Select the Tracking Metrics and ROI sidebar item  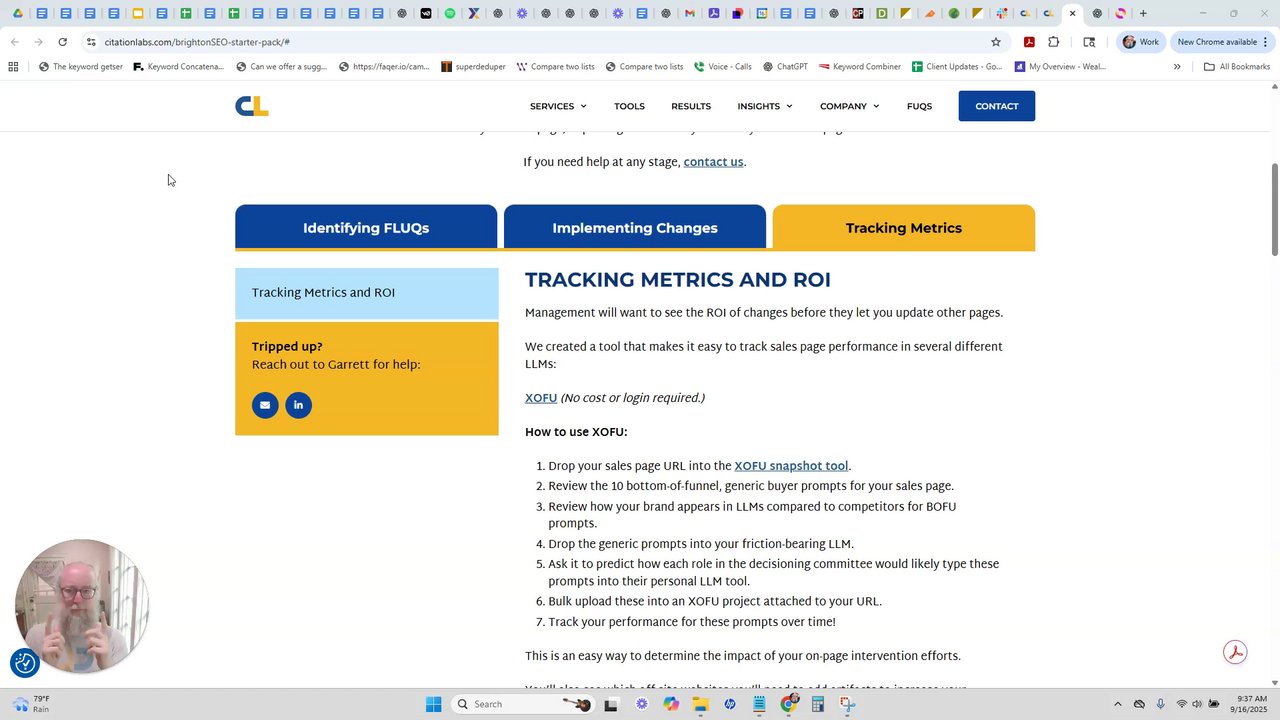pos(367,293)
